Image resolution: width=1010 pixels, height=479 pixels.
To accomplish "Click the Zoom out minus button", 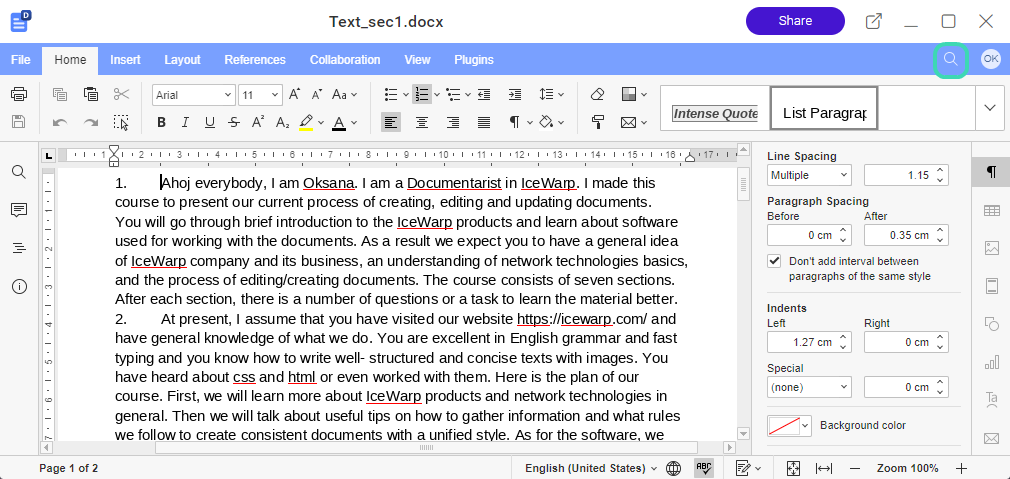I will (855, 468).
